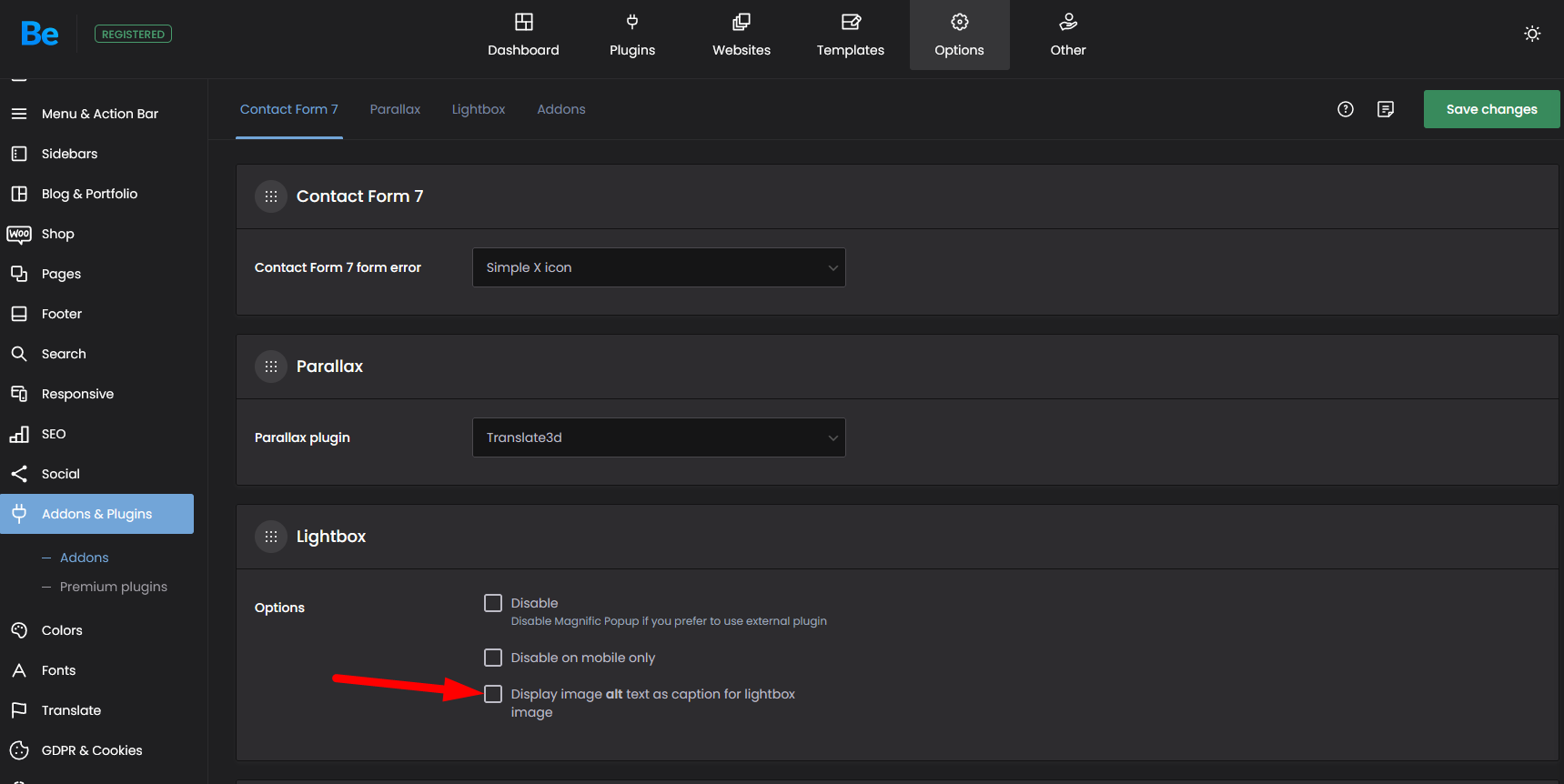Click the Templates edit icon
Viewport: 1564px width, 784px height.
coord(851,22)
